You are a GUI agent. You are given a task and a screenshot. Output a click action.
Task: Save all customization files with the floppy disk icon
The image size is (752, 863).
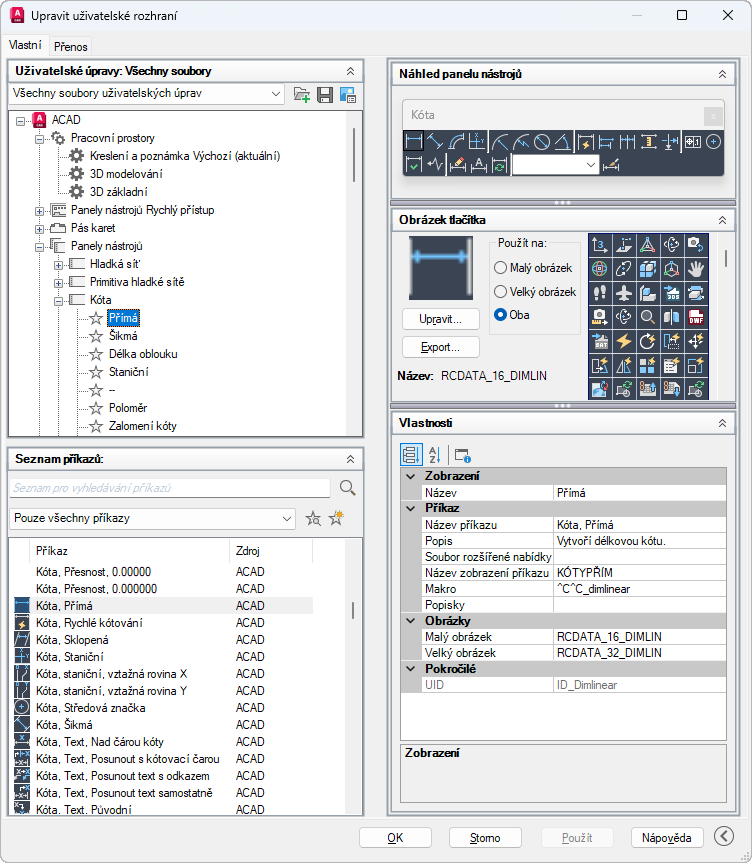point(325,95)
